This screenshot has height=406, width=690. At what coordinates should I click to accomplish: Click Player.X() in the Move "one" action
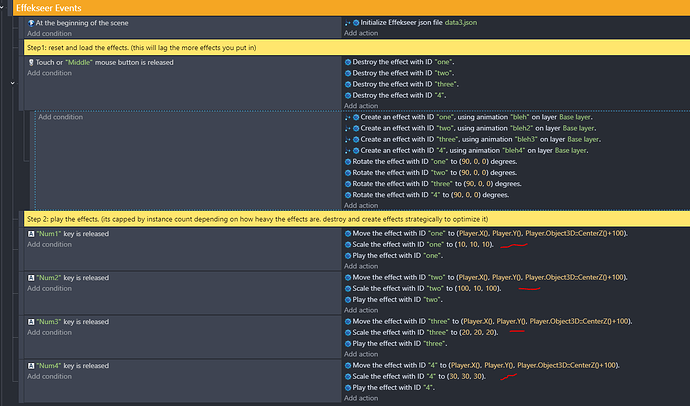pyautogui.click(x=473, y=233)
